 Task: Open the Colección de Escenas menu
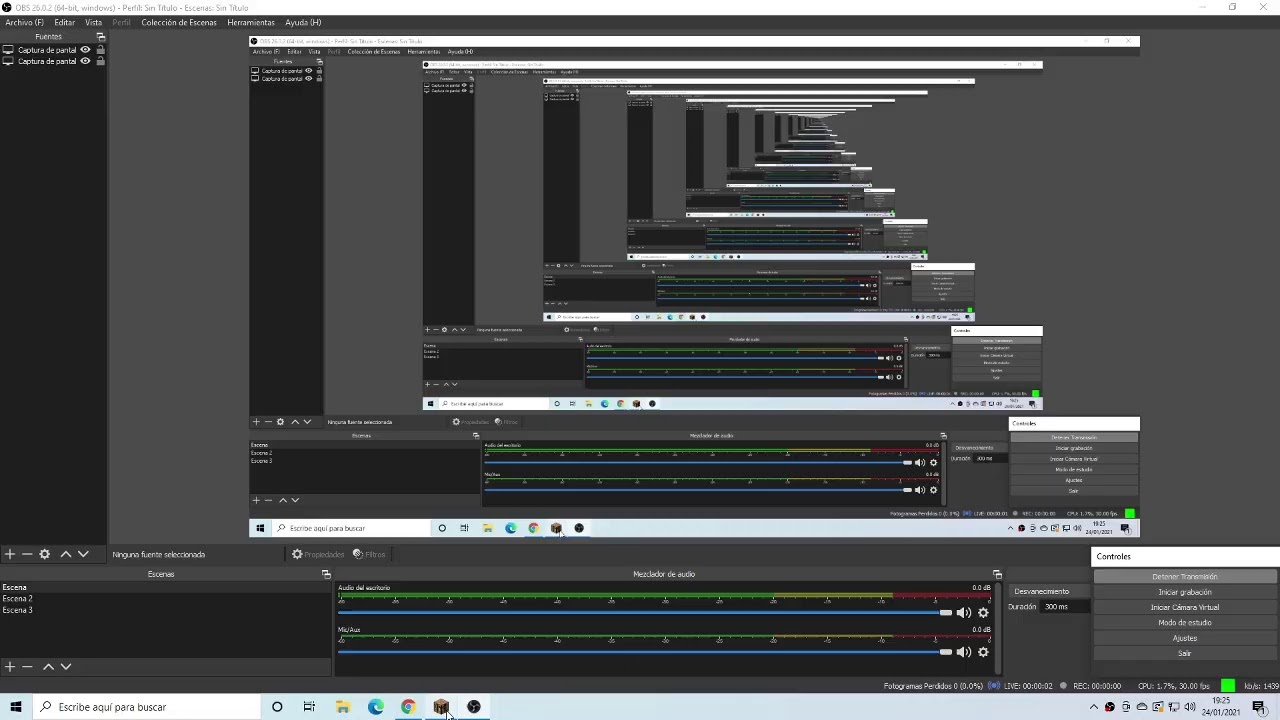click(179, 22)
